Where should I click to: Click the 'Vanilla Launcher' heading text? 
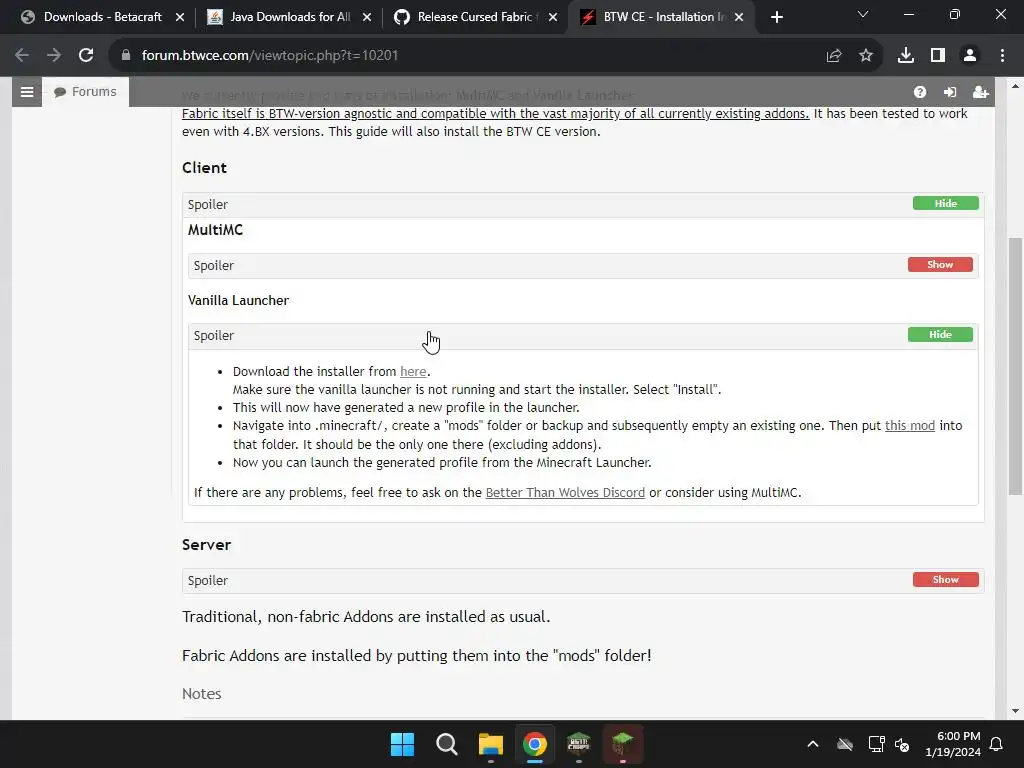[238, 300]
